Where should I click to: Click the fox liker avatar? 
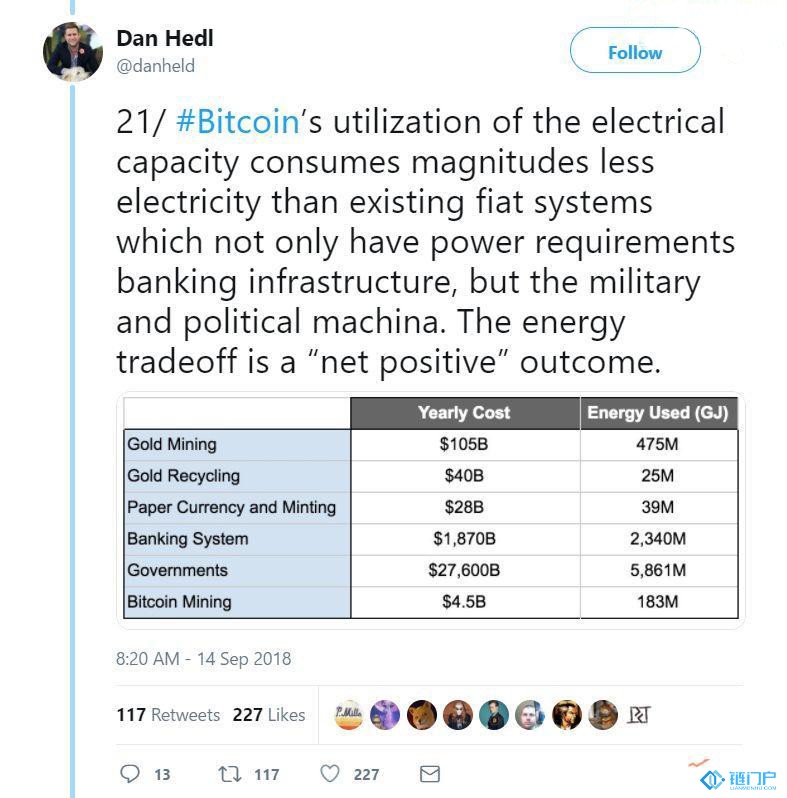point(421,715)
